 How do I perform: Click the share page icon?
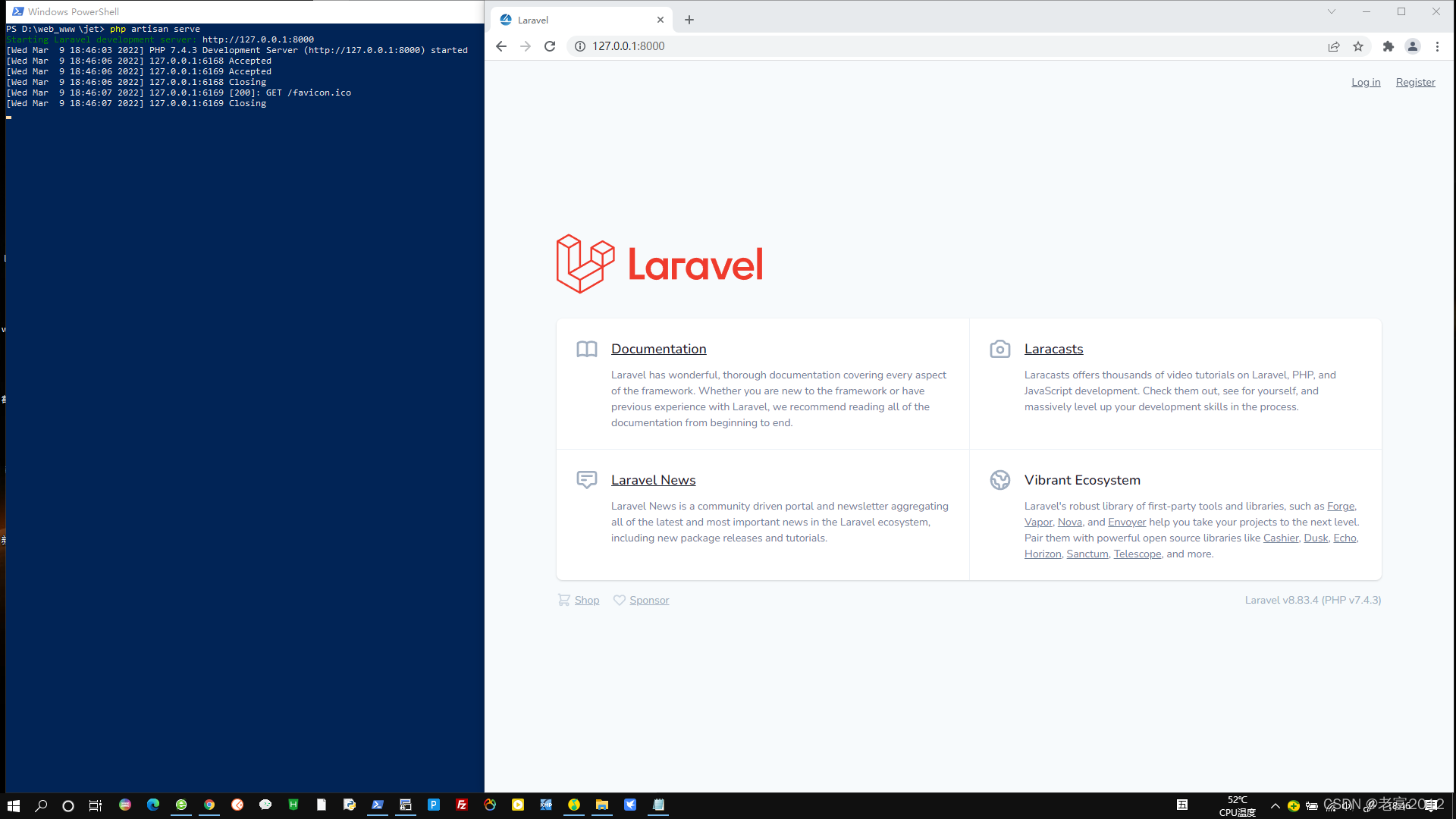1334,46
